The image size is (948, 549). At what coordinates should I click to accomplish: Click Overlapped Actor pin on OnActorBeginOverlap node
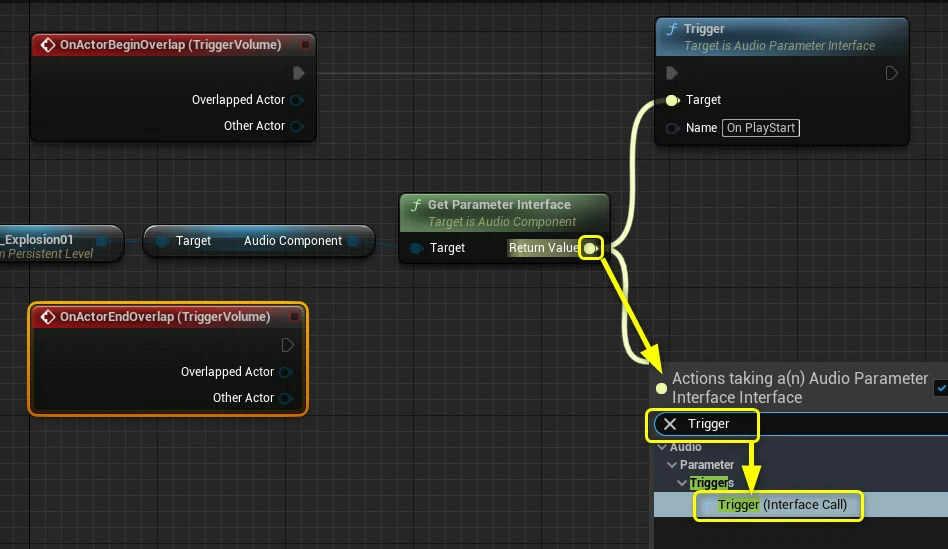click(x=297, y=100)
